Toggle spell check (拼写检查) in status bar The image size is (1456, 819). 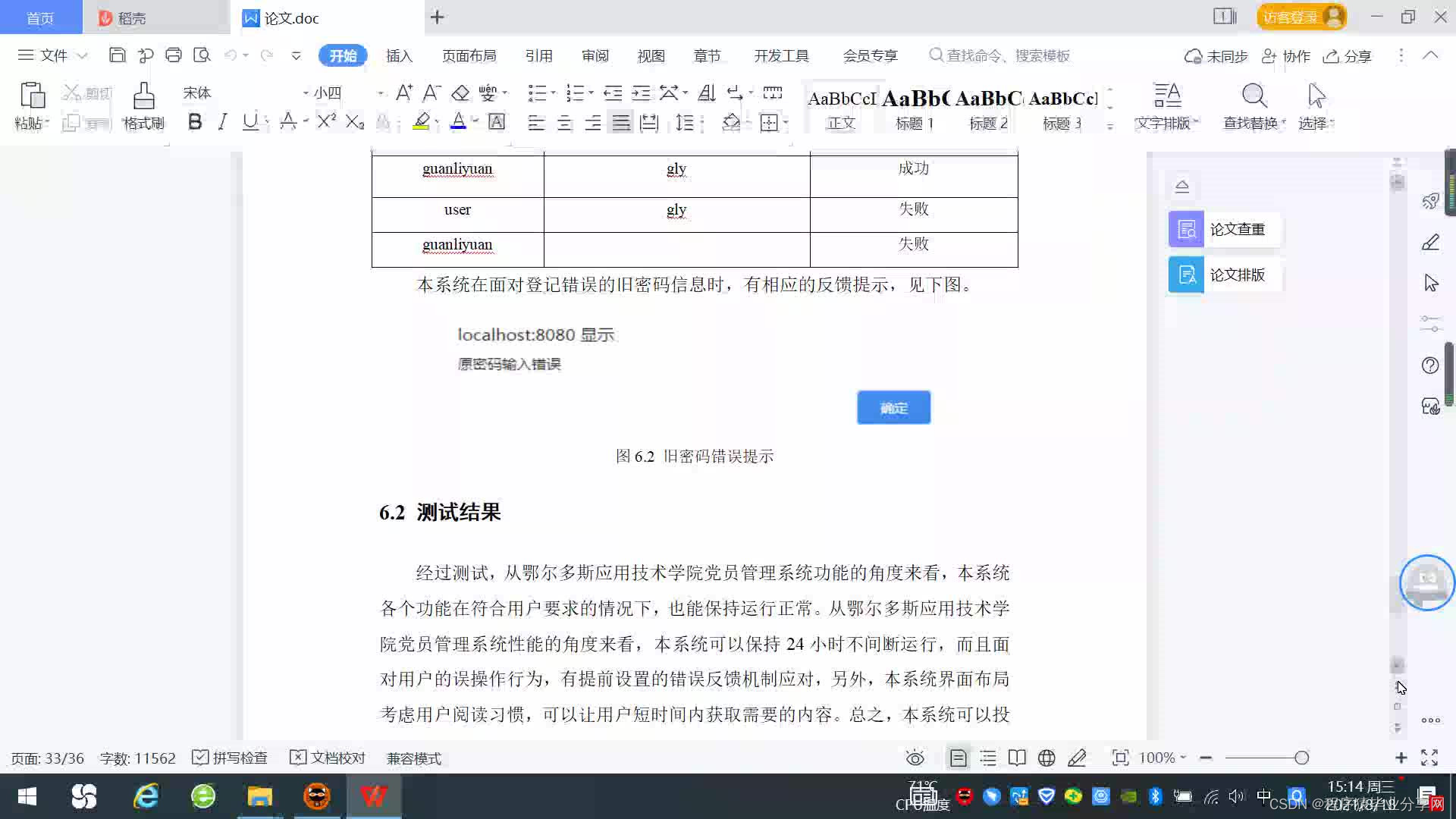pyautogui.click(x=230, y=758)
